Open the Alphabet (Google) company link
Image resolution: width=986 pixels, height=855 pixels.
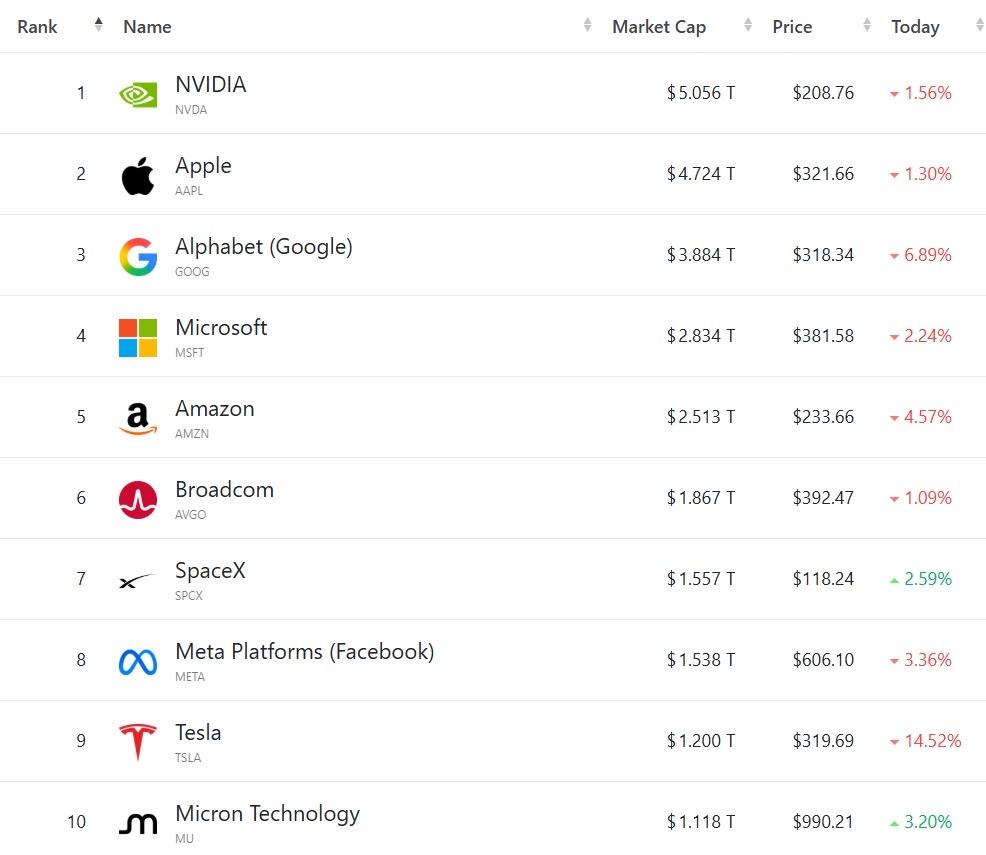263,246
